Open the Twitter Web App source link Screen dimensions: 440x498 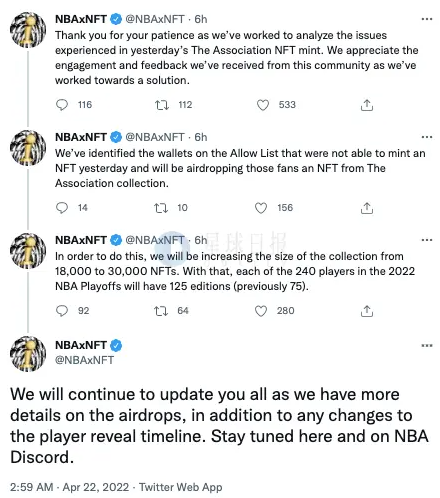point(181,487)
